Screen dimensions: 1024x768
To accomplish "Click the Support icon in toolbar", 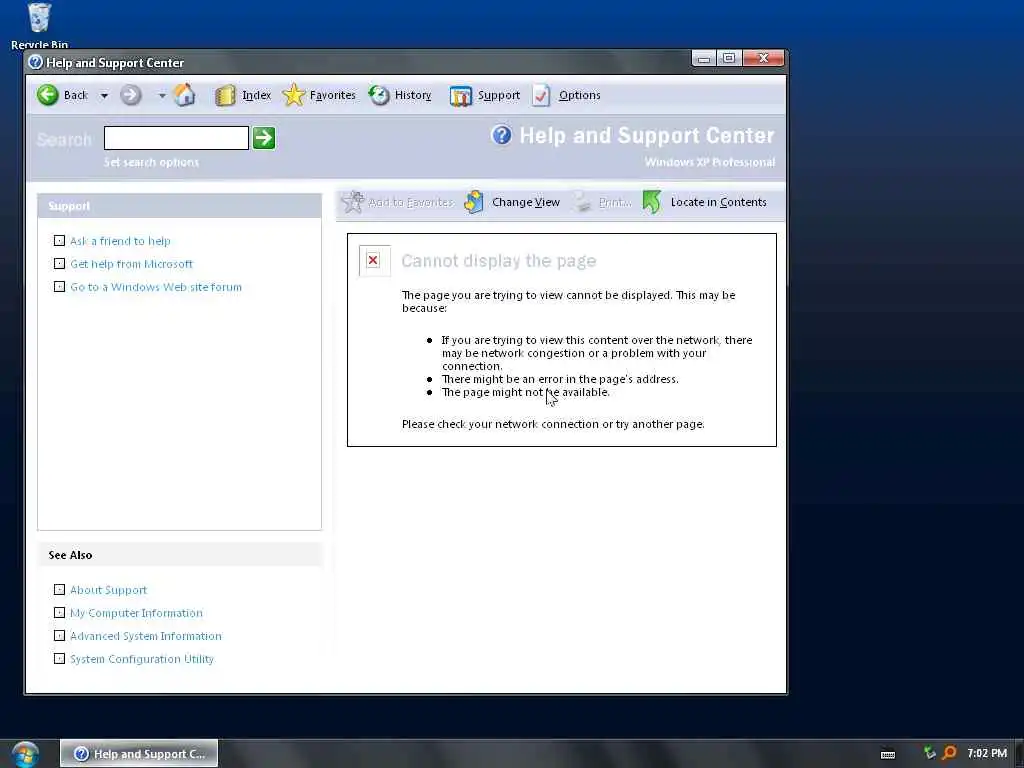I will pyautogui.click(x=460, y=96).
